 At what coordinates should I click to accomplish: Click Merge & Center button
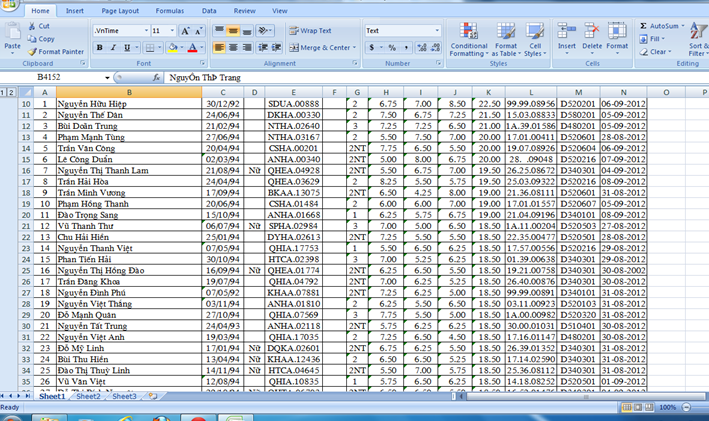tap(320, 47)
